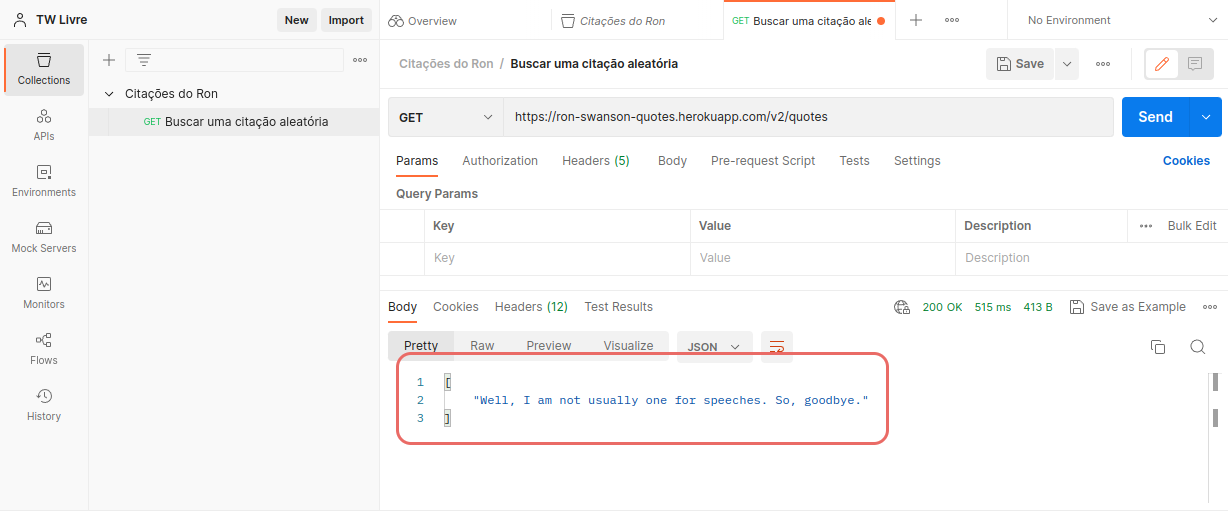Click the search response magnifier icon
Screen dimensions: 1229x513
[x=1197, y=347]
